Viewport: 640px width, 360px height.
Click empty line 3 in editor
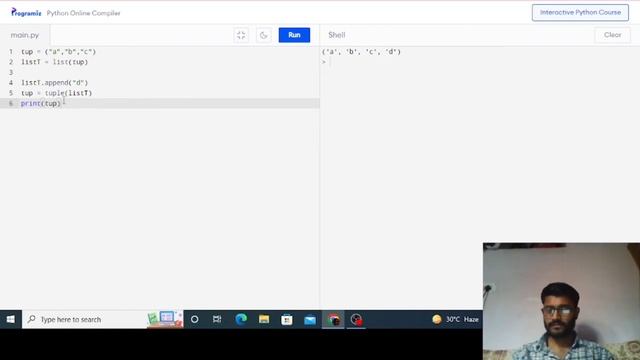[x=160, y=73]
